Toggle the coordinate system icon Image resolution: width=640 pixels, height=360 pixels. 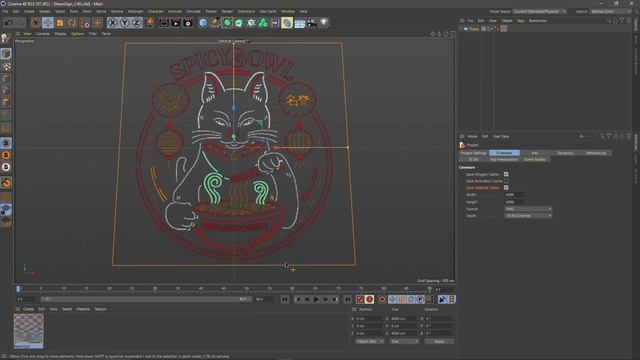[x=149, y=23]
